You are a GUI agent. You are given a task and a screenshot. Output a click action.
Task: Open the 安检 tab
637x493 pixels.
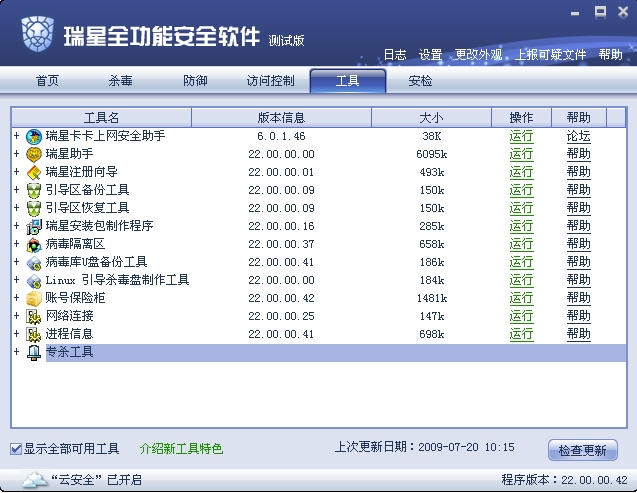click(420, 81)
